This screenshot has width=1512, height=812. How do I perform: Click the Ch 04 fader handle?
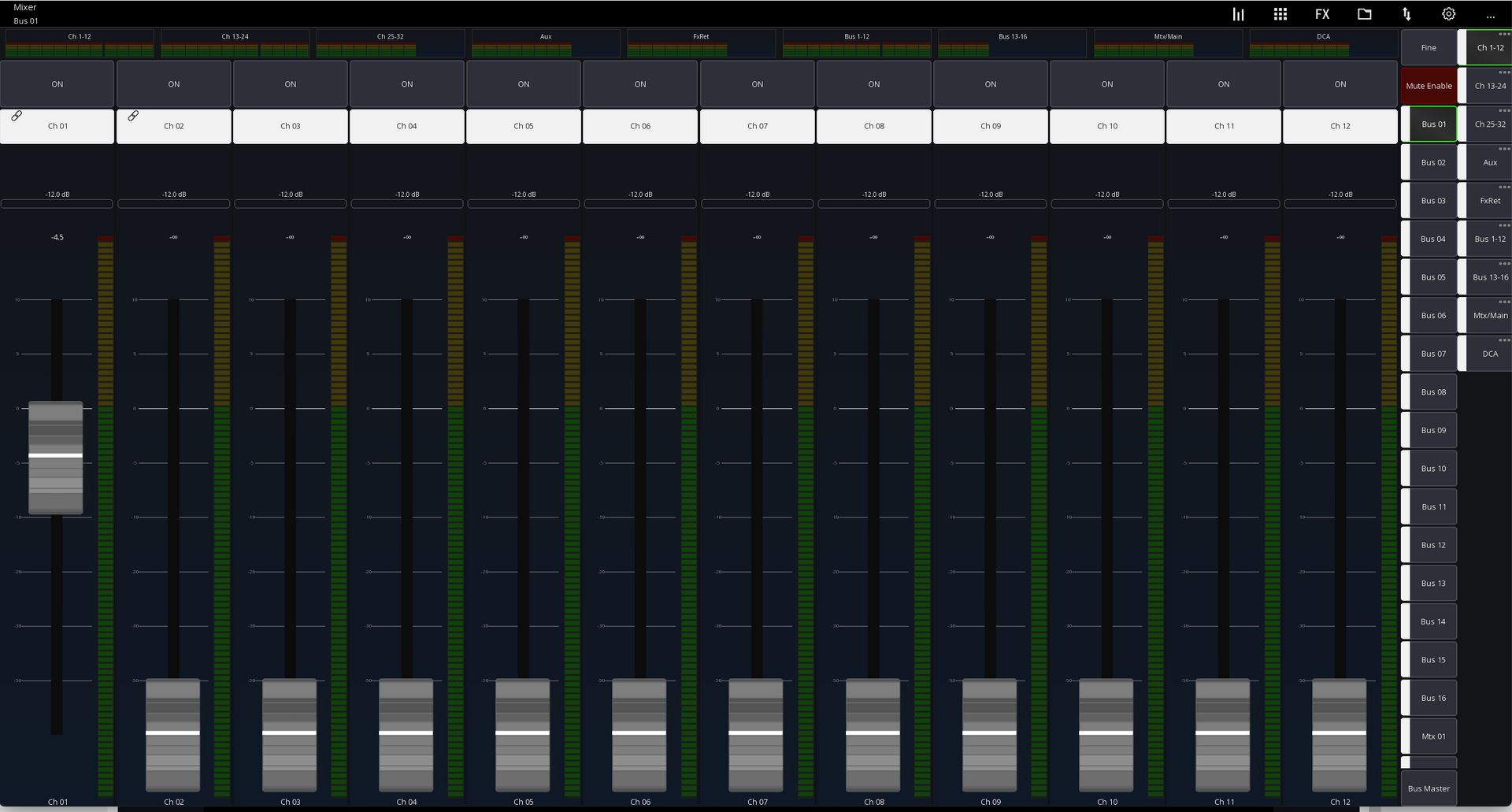click(406, 734)
